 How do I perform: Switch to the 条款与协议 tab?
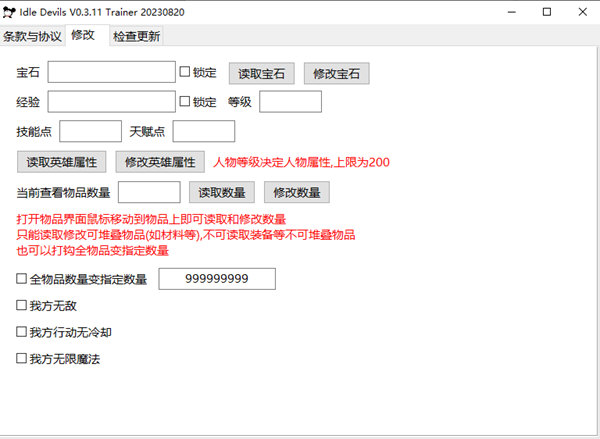click(33, 37)
